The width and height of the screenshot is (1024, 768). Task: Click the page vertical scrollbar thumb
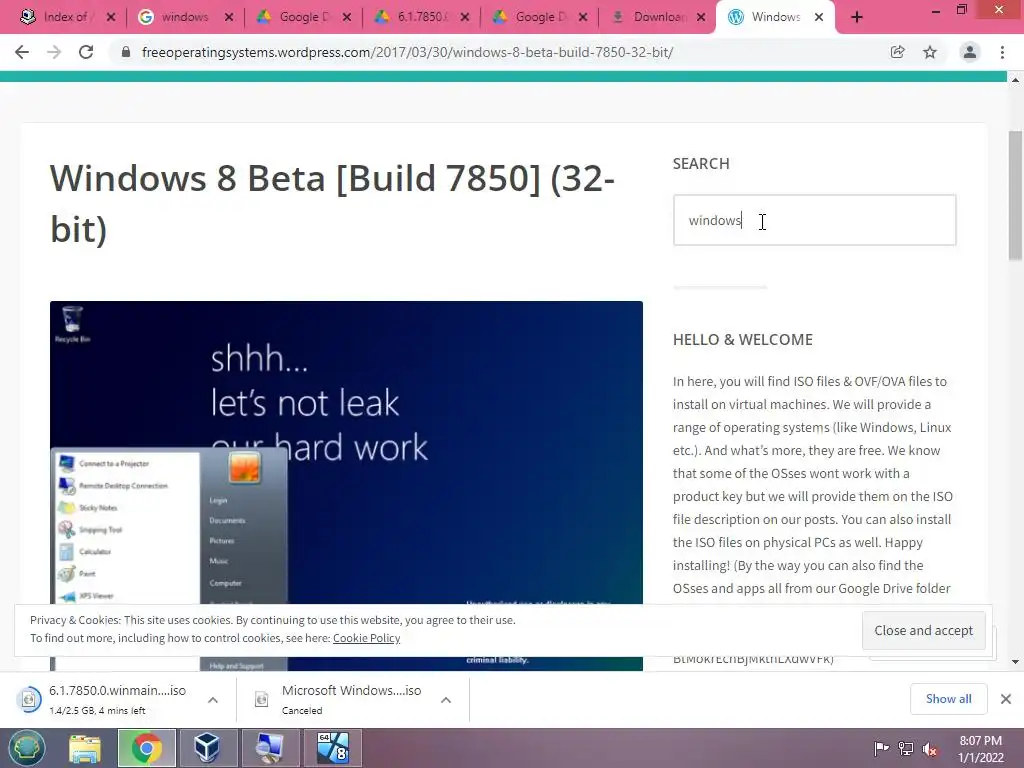(1015, 195)
